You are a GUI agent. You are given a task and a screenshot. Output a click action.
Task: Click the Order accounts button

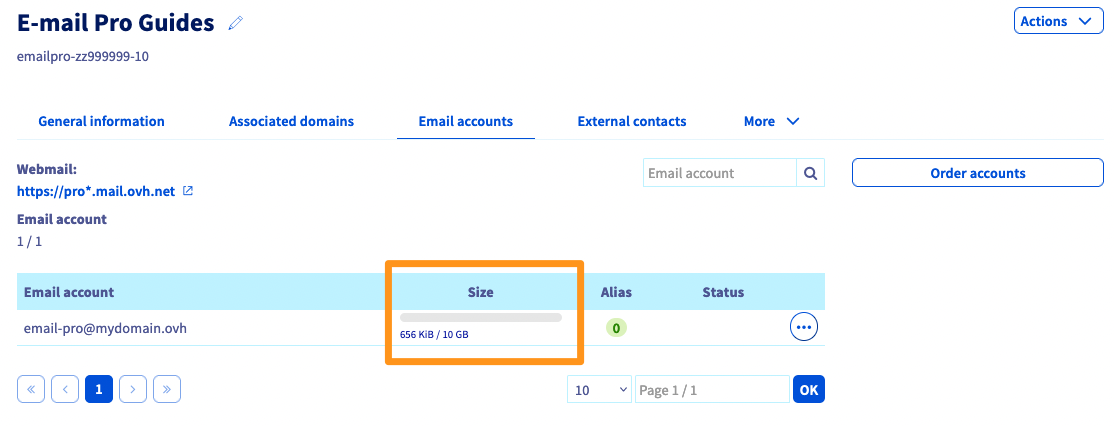(x=977, y=173)
